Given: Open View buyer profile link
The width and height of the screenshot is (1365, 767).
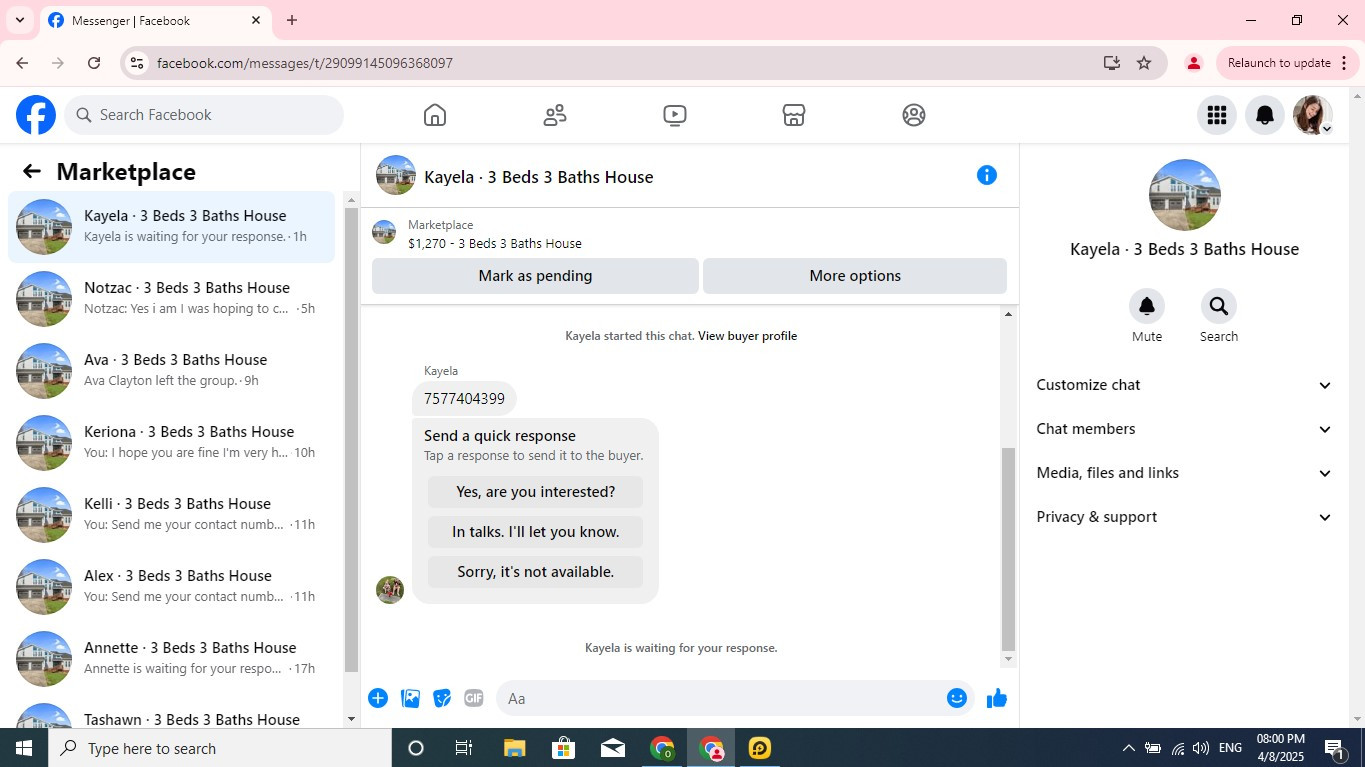Looking at the screenshot, I should coord(747,336).
